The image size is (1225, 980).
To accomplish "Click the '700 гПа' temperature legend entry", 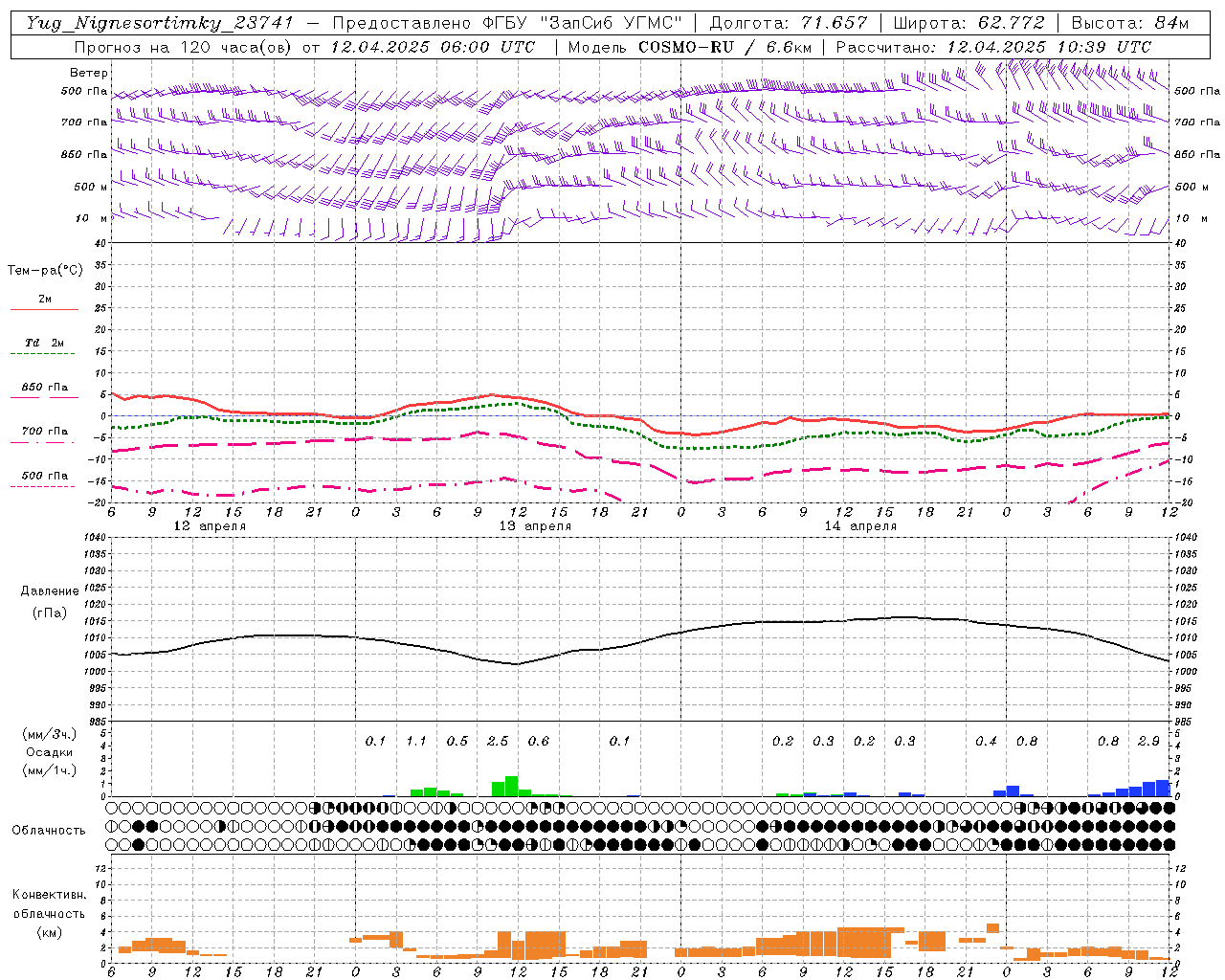I will point(45,432).
